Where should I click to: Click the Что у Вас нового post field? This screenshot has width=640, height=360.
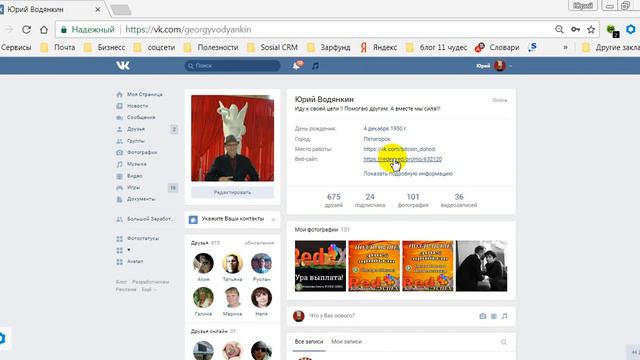point(332,316)
